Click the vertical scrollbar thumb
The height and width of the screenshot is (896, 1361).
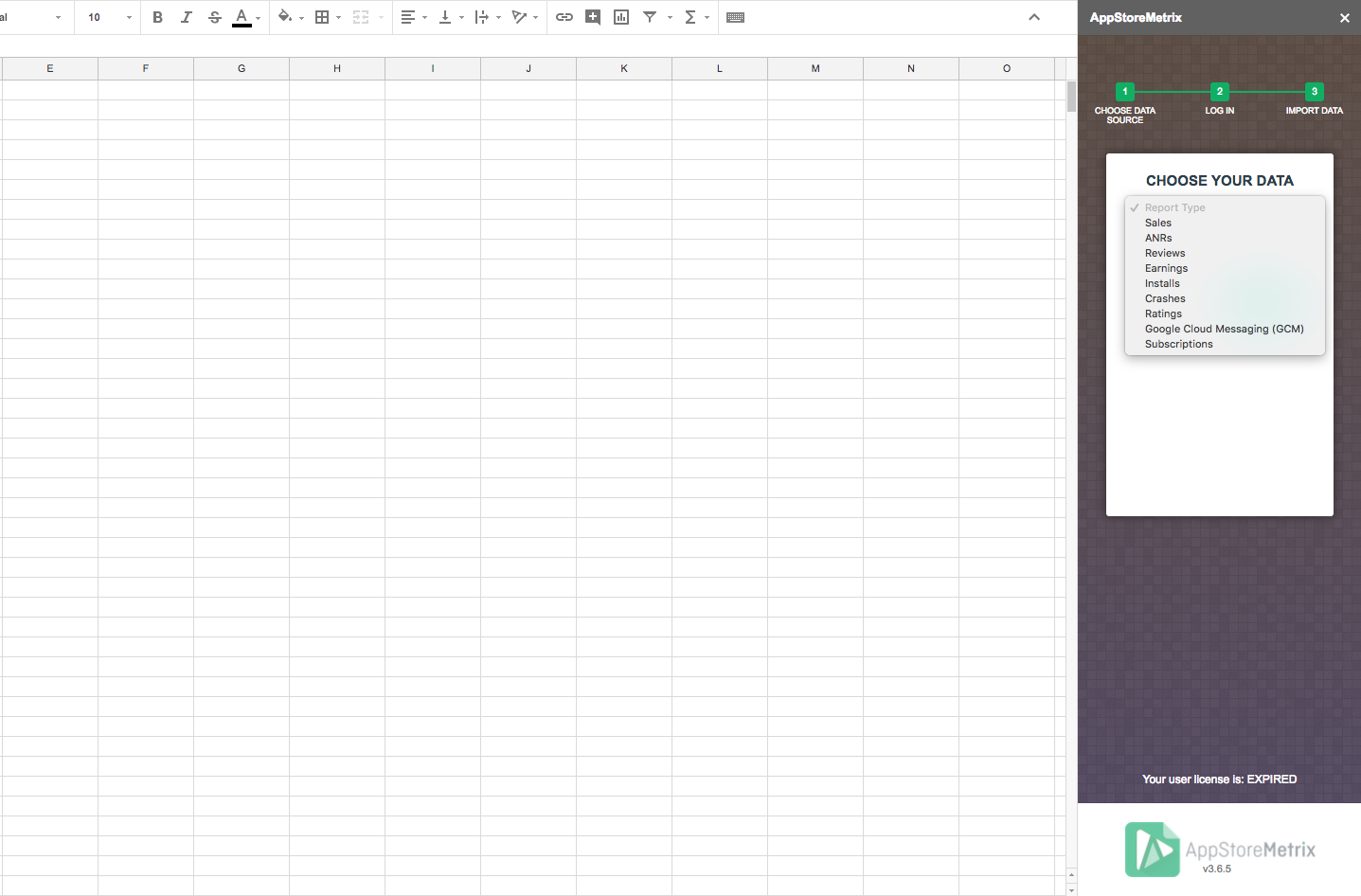click(x=1071, y=97)
